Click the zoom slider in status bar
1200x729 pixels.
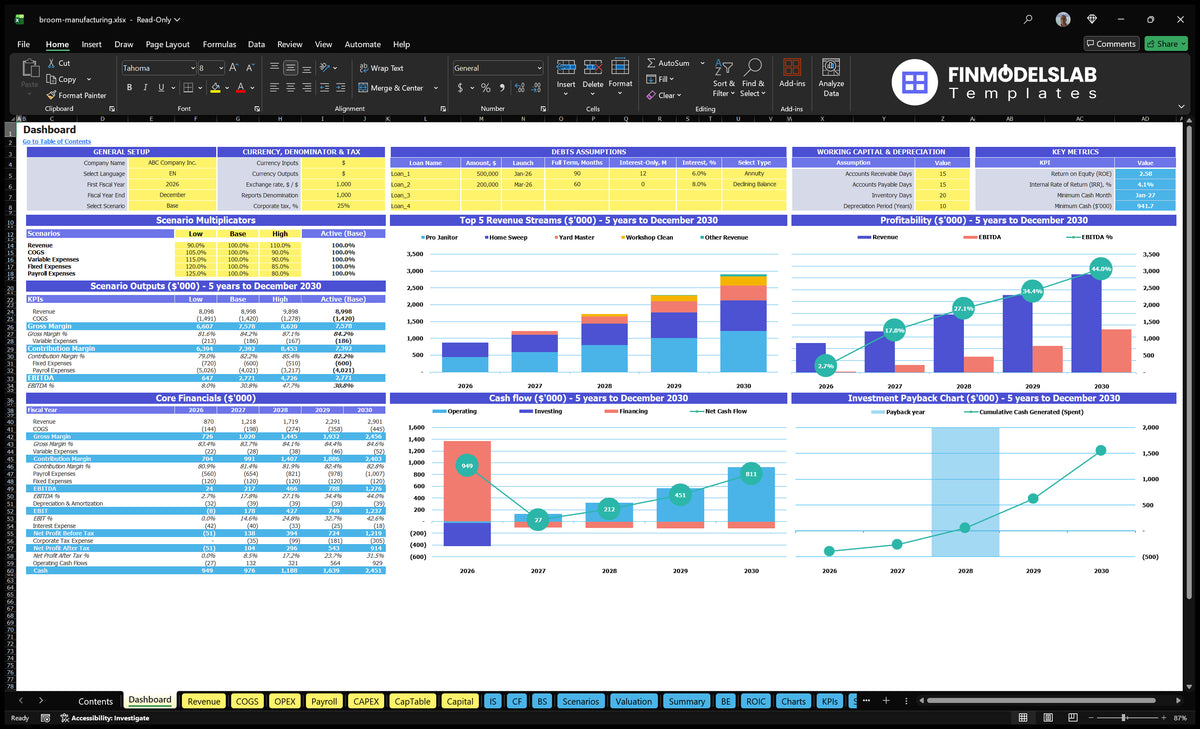click(1125, 717)
